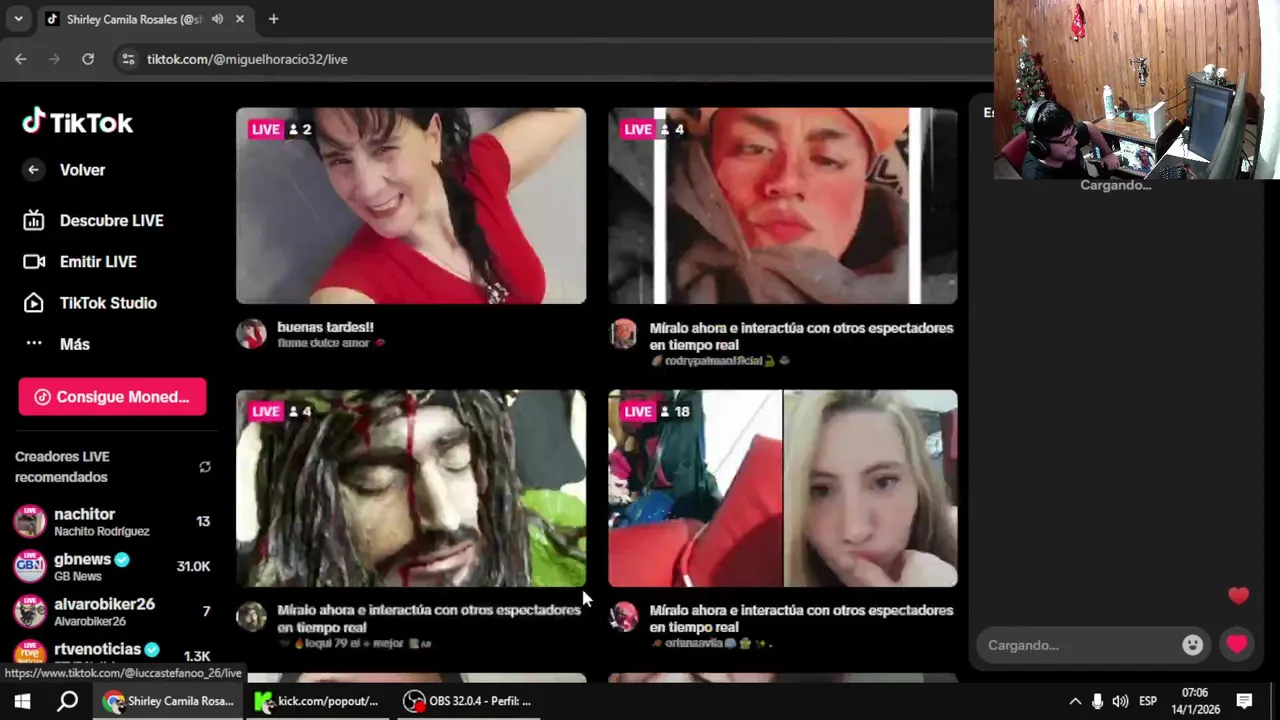The height and width of the screenshot is (720, 1280).
Task: Open gbnews LIVE avatar
Action: (29, 566)
